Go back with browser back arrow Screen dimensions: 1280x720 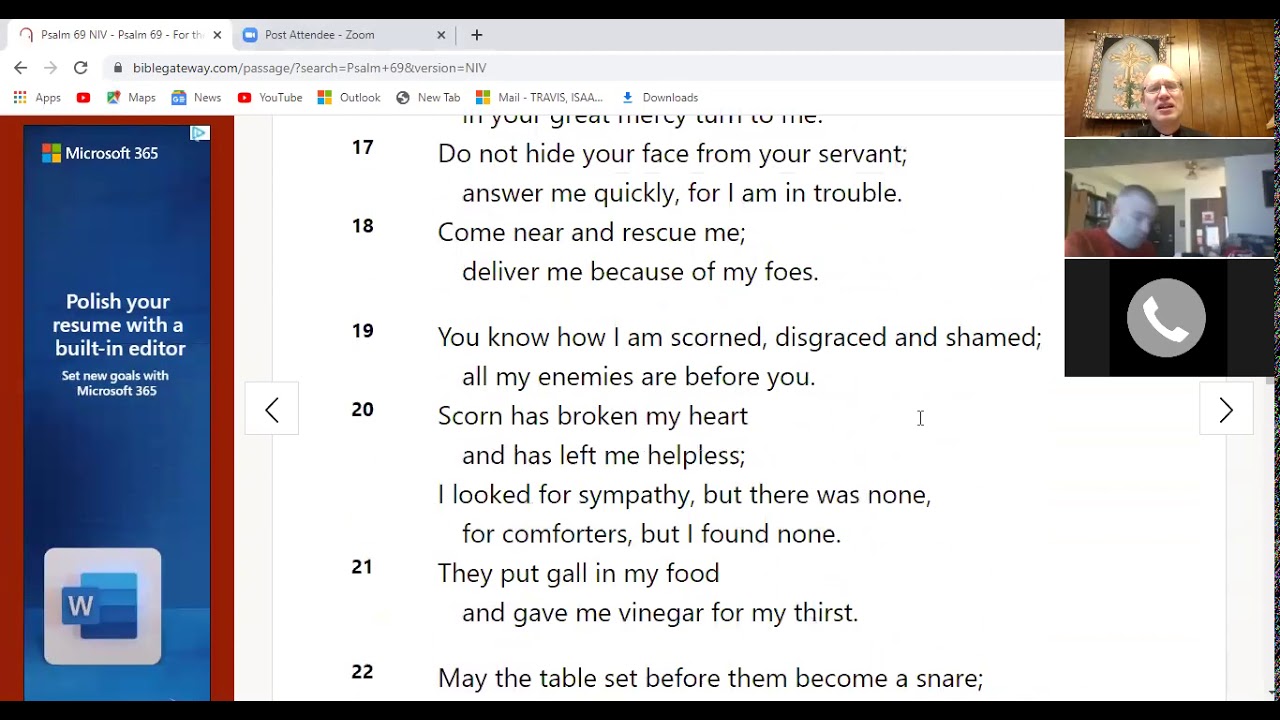tap(21, 68)
